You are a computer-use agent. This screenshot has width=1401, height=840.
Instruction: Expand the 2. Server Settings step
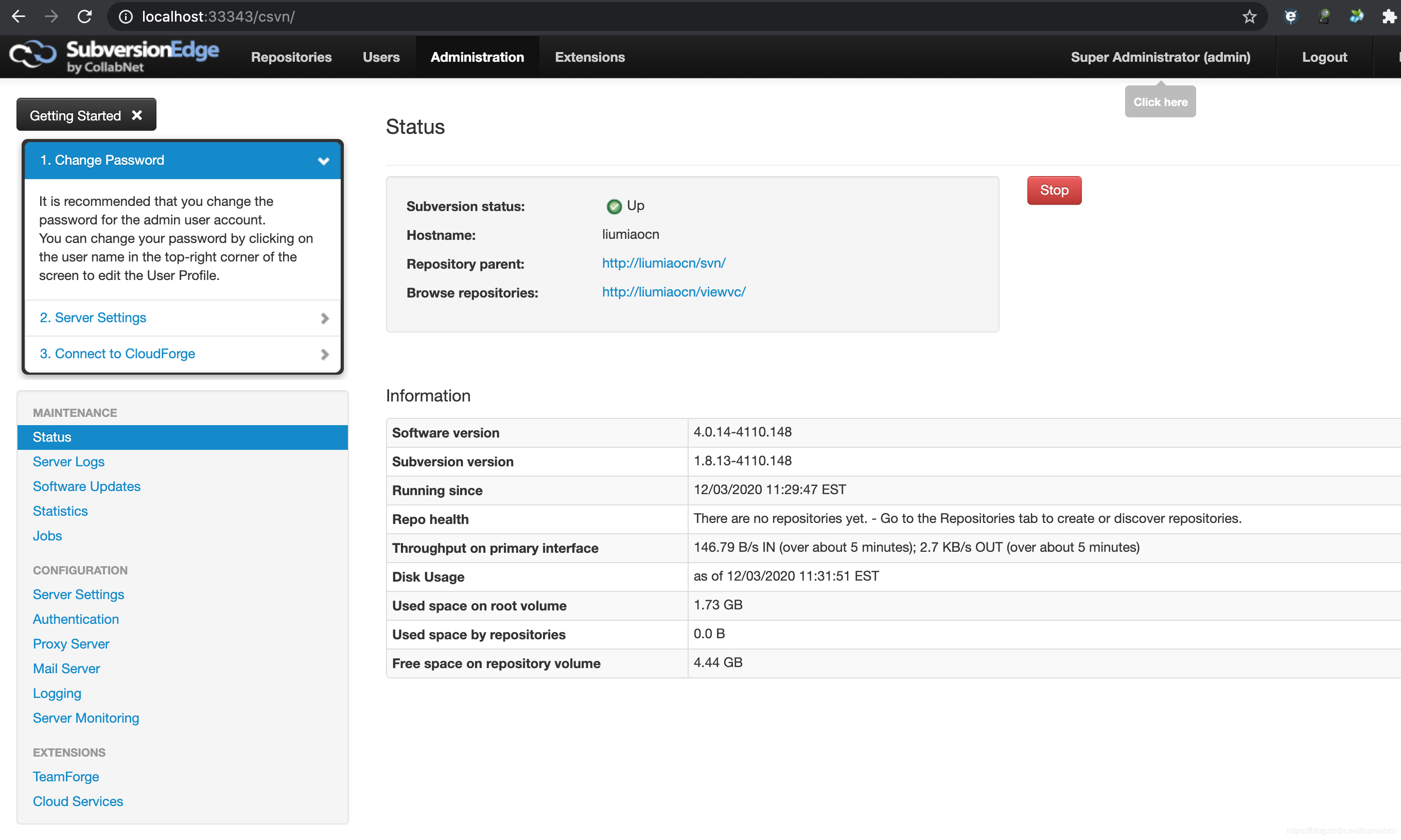(182, 318)
